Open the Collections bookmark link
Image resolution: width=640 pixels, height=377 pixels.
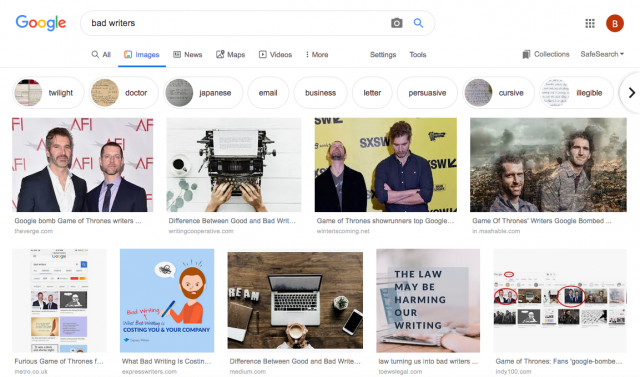[x=546, y=54]
